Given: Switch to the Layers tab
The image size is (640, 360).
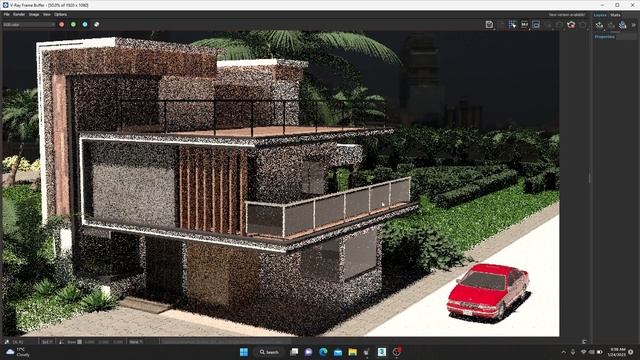Looking at the screenshot, I should [x=600, y=15].
